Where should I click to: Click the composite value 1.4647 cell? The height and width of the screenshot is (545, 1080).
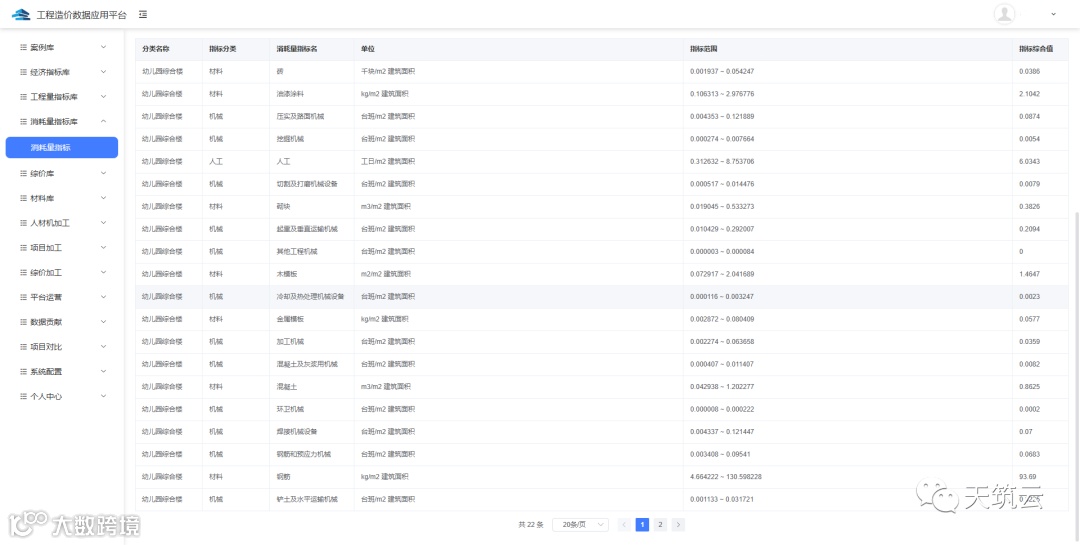coord(1041,274)
